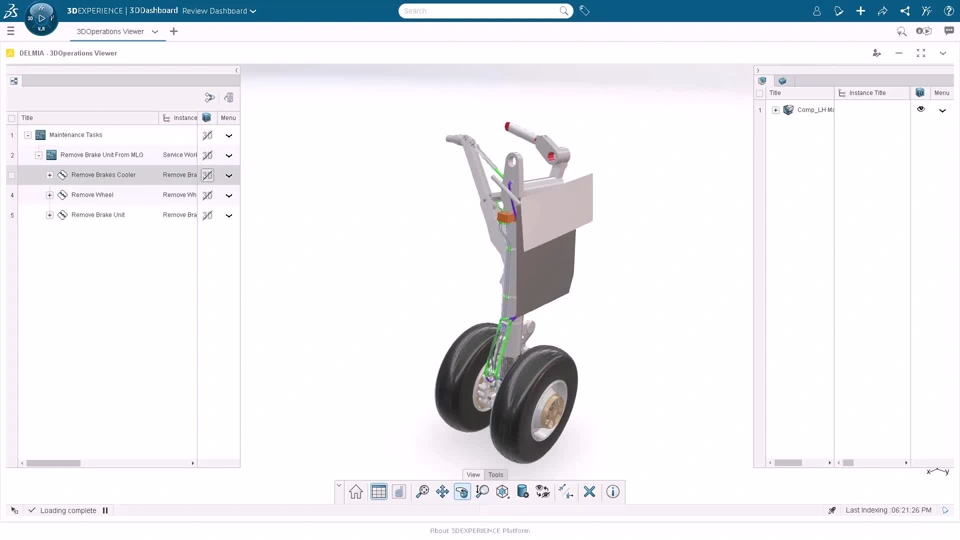Open the 3DOperations Viewer tab dropdown arrow
This screenshot has width=960, height=540.
[x=155, y=31]
